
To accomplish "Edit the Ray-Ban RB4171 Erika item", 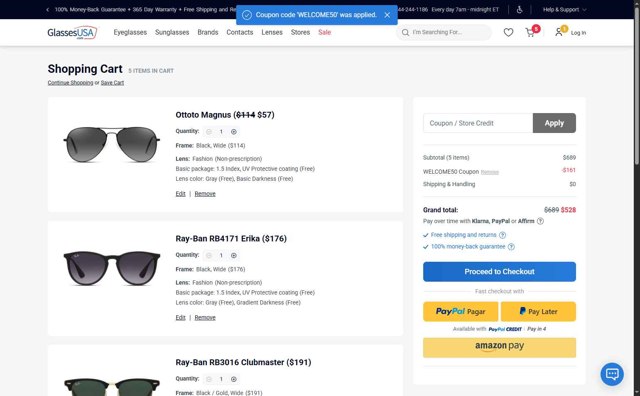I will [x=180, y=317].
